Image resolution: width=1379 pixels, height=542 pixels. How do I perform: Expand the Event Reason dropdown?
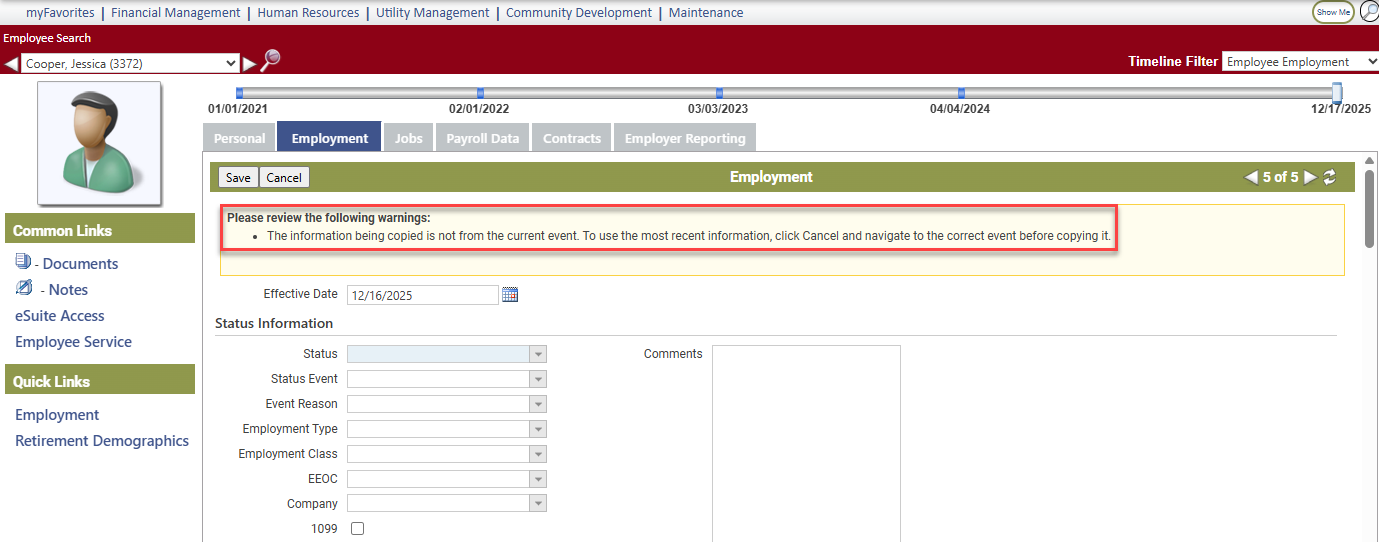pos(538,404)
